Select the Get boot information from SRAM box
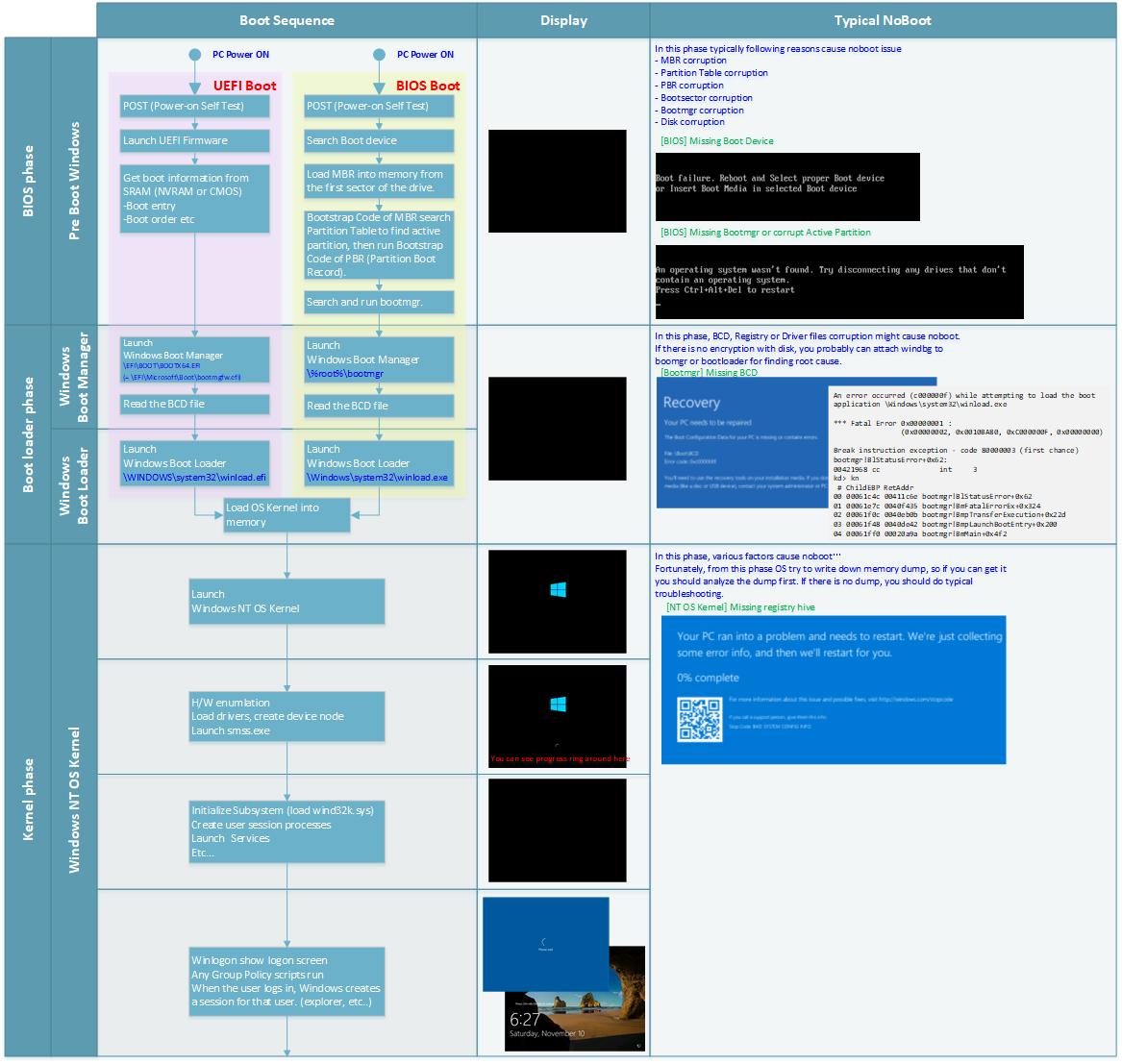Image resolution: width=1122 pixels, height=1064 pixels. (x=194, y=198)
